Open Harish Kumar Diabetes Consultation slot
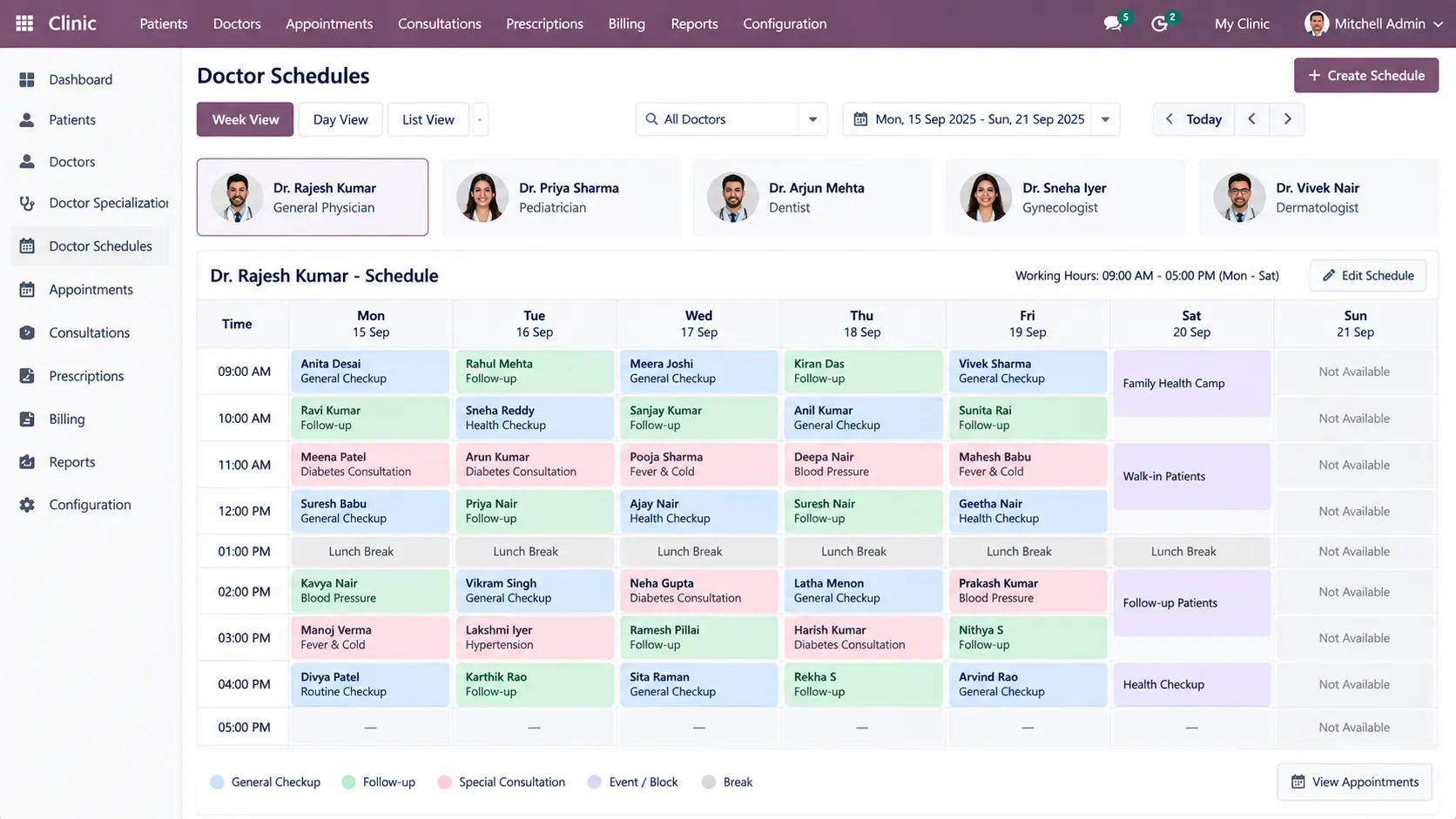This screenshot has width=1456, height=819. tap(862, 637)
